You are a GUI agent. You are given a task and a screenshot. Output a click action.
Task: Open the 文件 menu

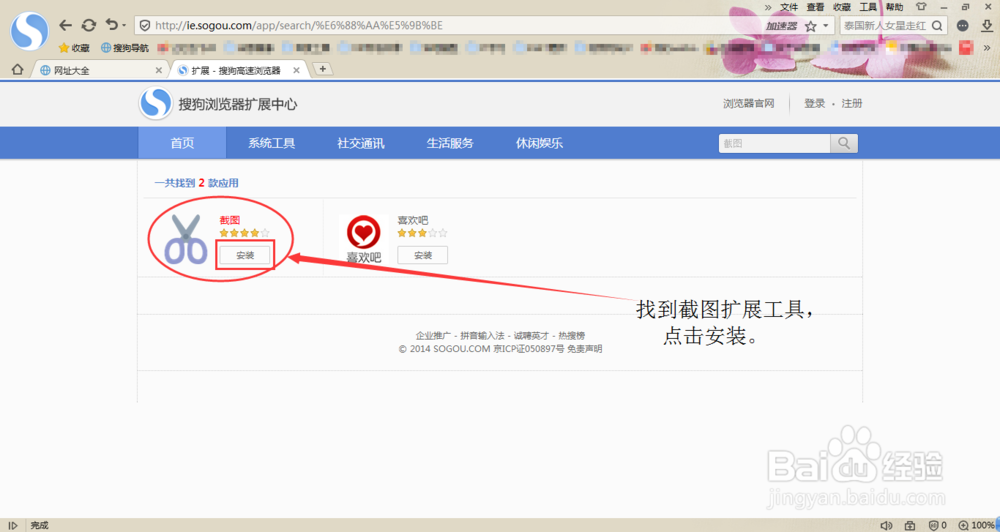789,7
